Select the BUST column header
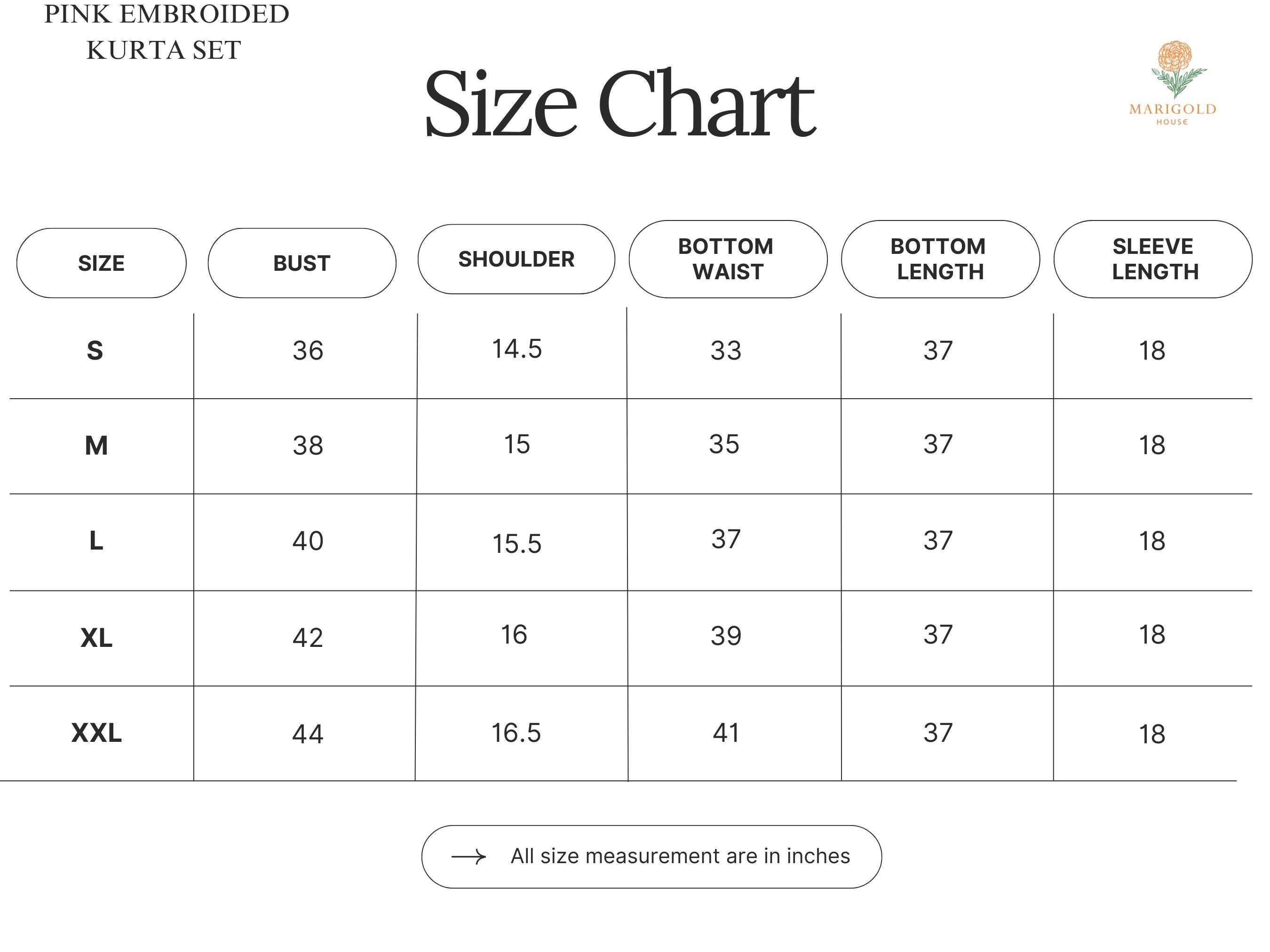 pyautogui.click(x=302, y=263)
